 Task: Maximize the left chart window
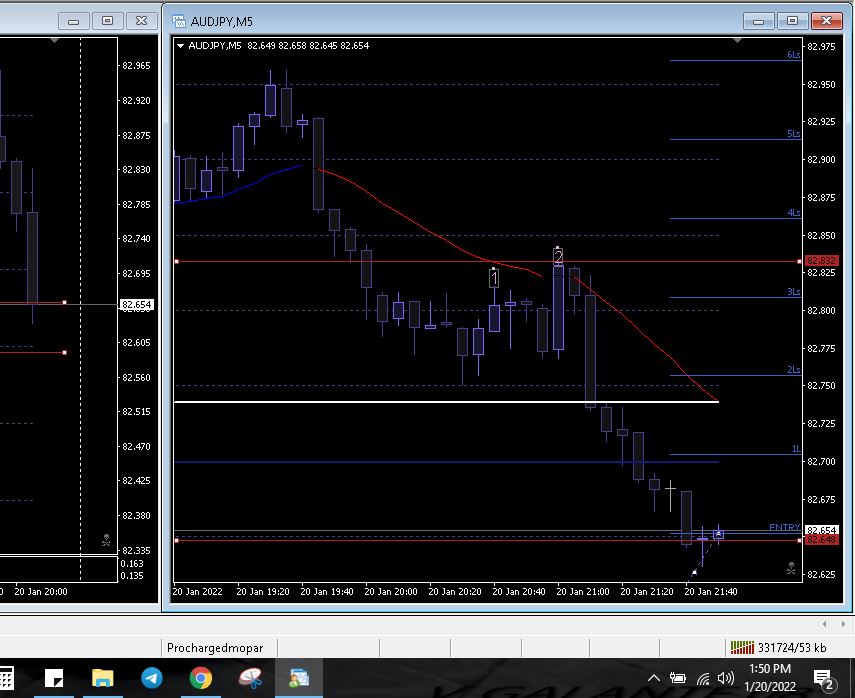107,21
